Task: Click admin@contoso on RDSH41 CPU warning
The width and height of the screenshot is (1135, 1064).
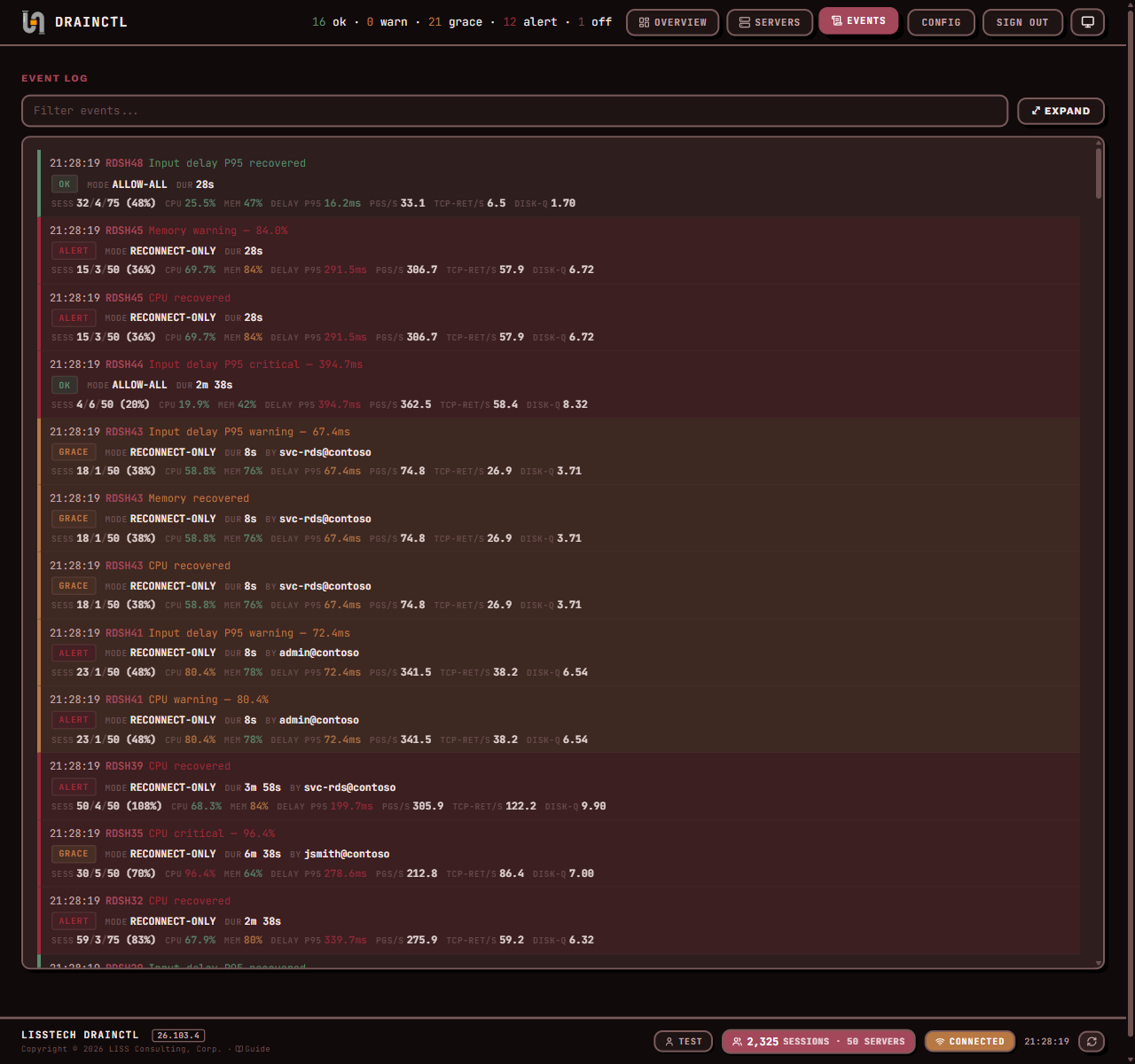Action: point(319,720)
